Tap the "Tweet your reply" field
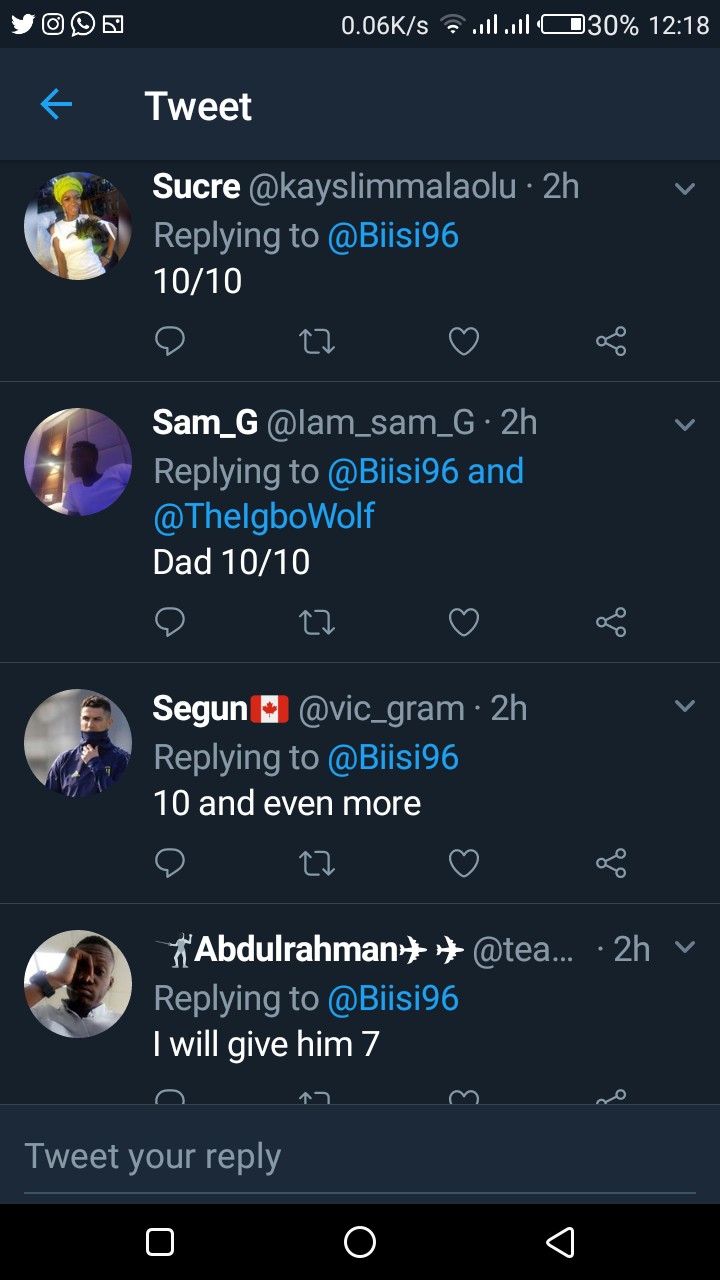 [360, 1157]
